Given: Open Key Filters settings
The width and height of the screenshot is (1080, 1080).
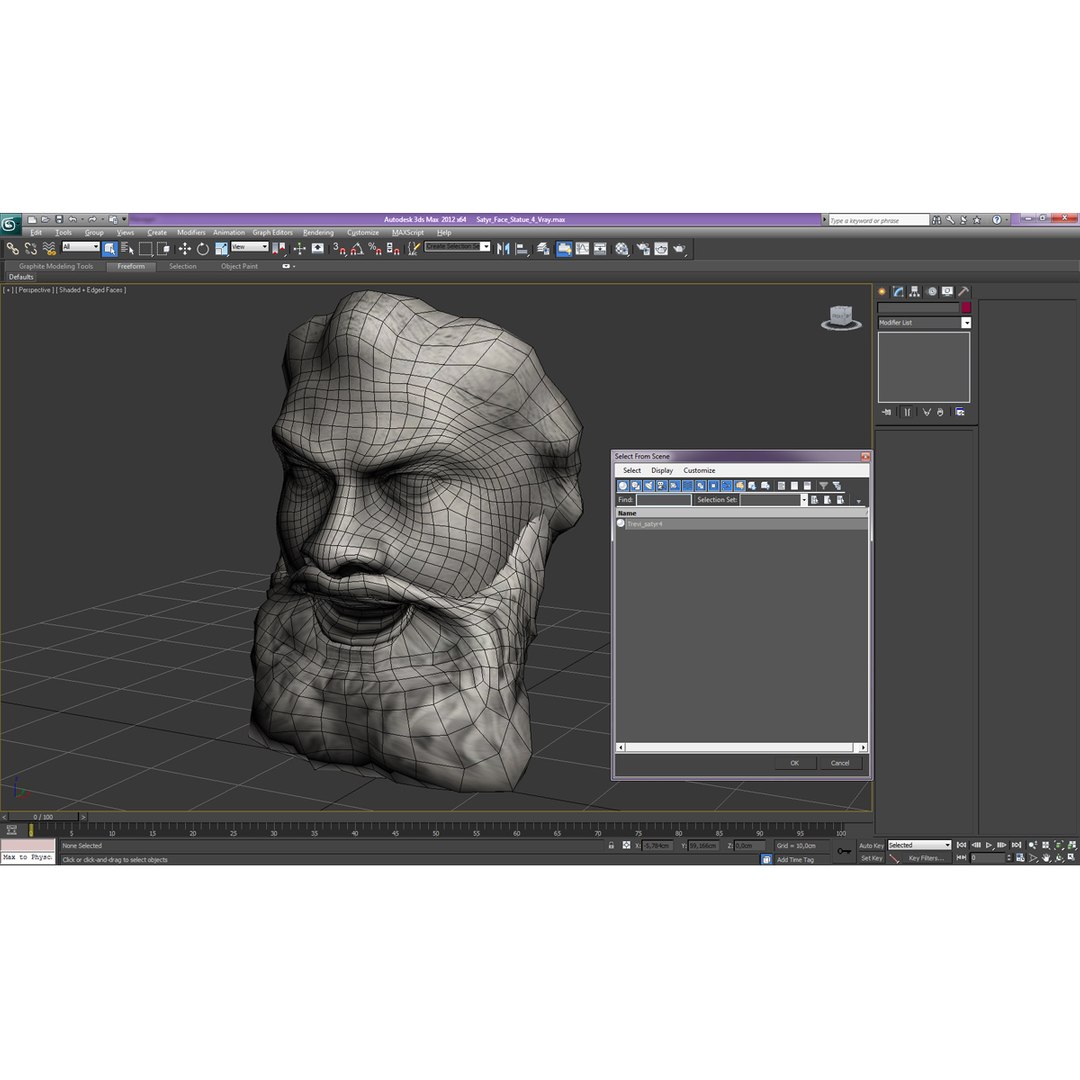Looking at the screenshot, I should click(x=926, y=858).
